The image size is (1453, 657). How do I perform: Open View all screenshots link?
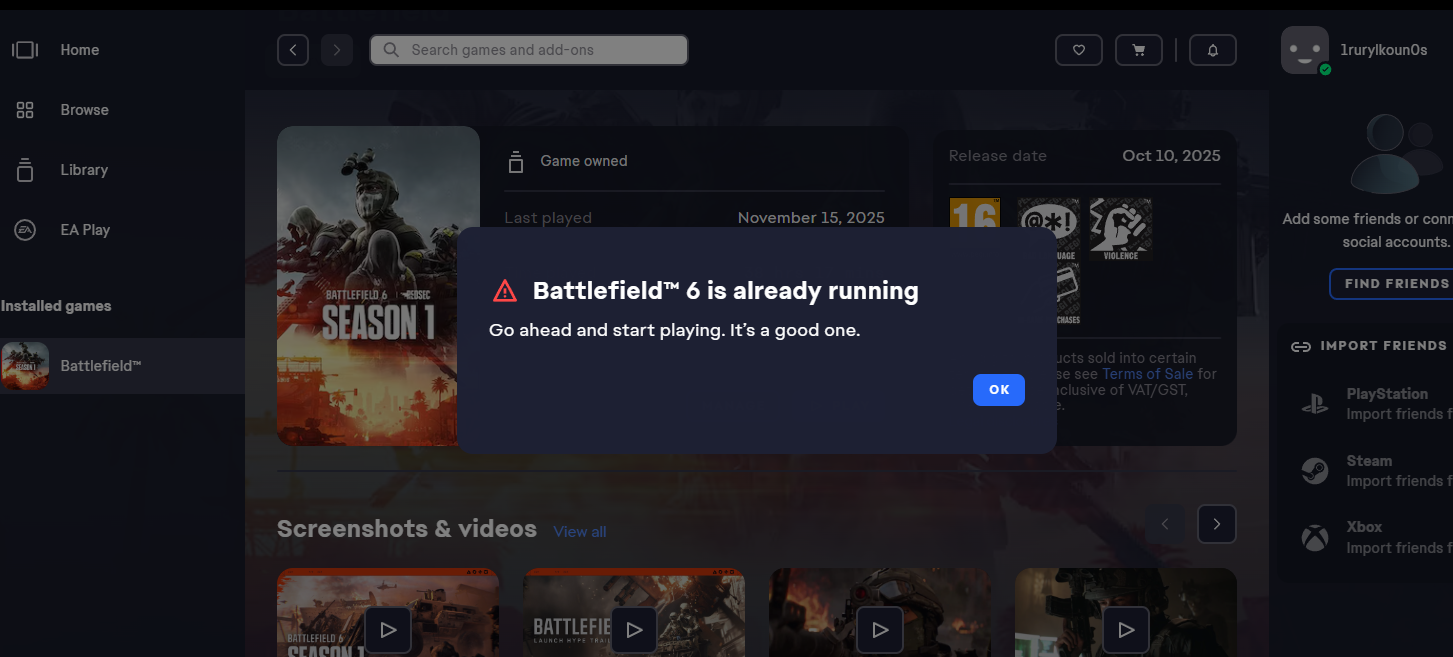click(x=580, y=532)
